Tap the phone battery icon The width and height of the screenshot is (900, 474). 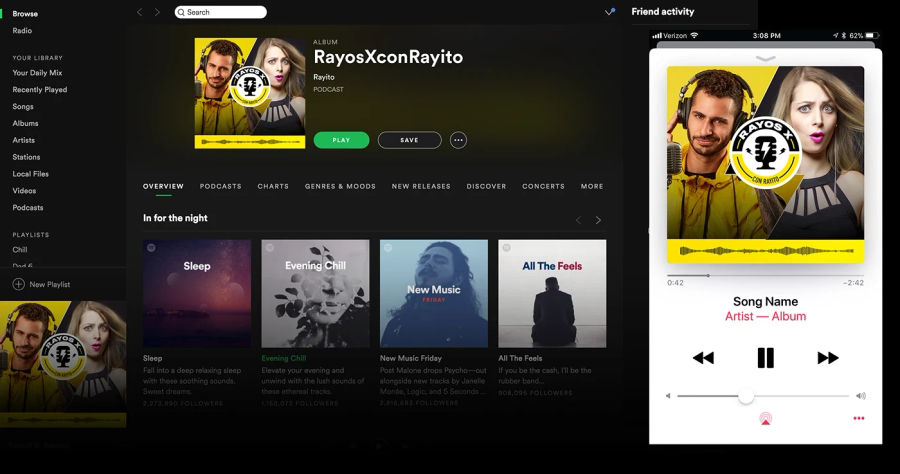coord(872,36)
